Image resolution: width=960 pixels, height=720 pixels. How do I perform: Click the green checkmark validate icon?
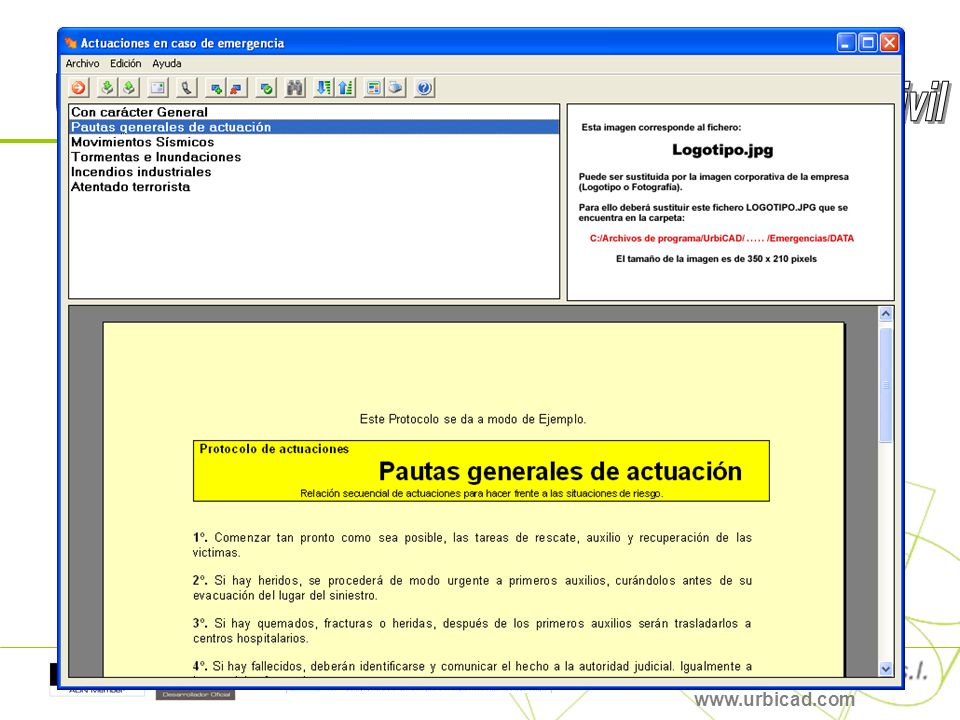[x=266, y=88]
